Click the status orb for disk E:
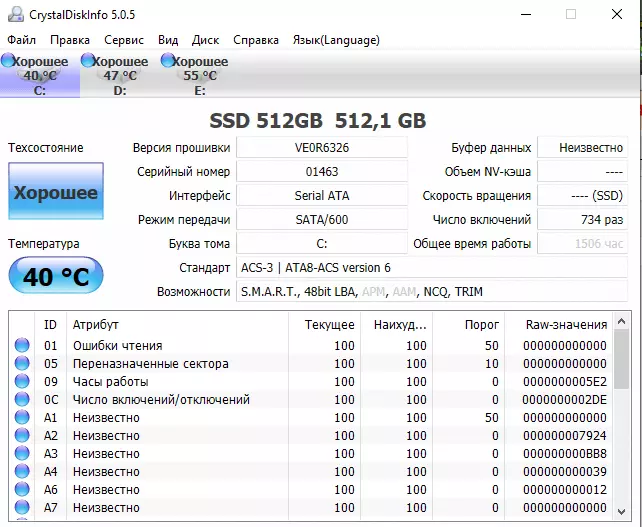This screenshot has width=642, height=527. tap(168, 61)
